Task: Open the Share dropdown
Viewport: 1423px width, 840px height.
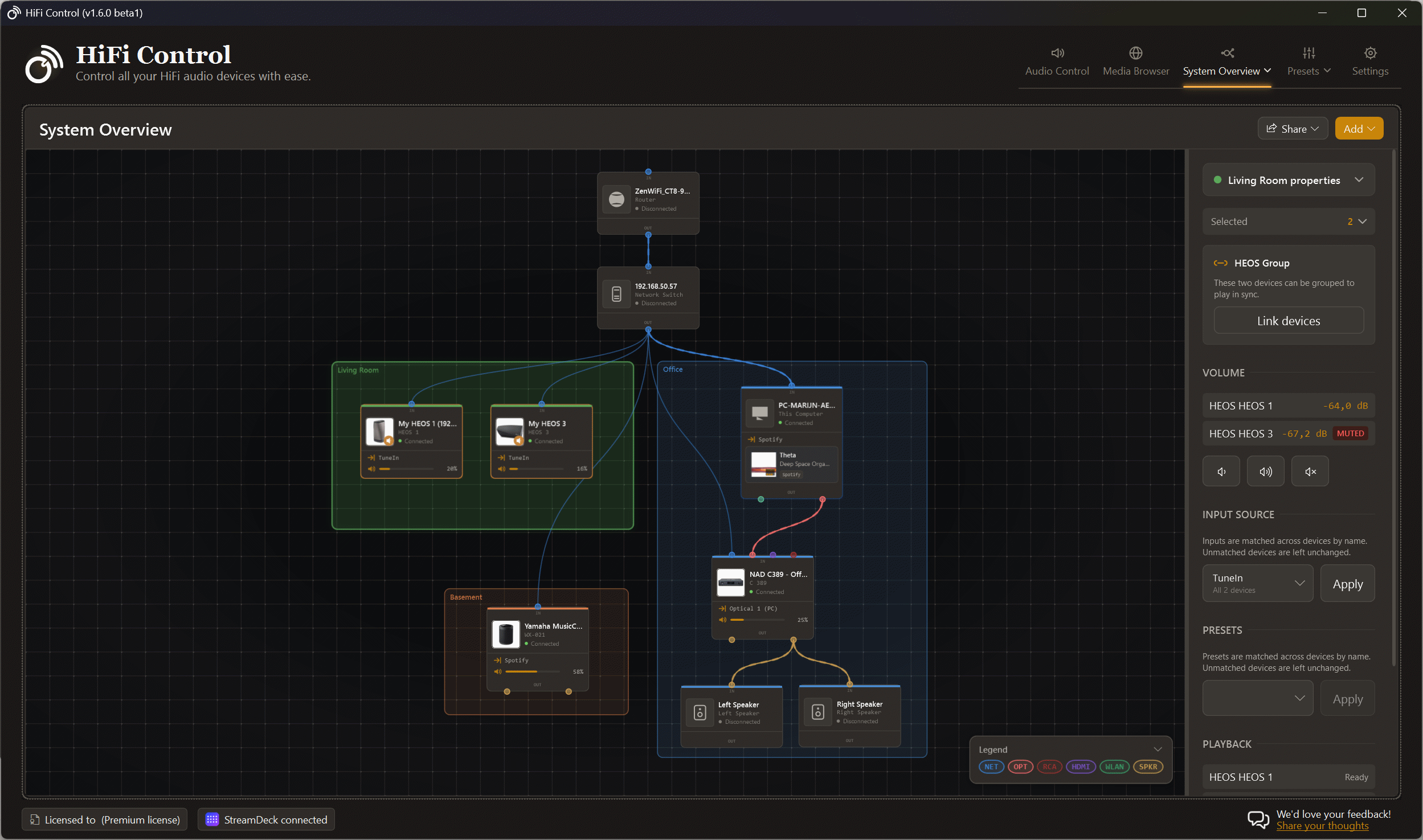Action: tap(1293, 129)
